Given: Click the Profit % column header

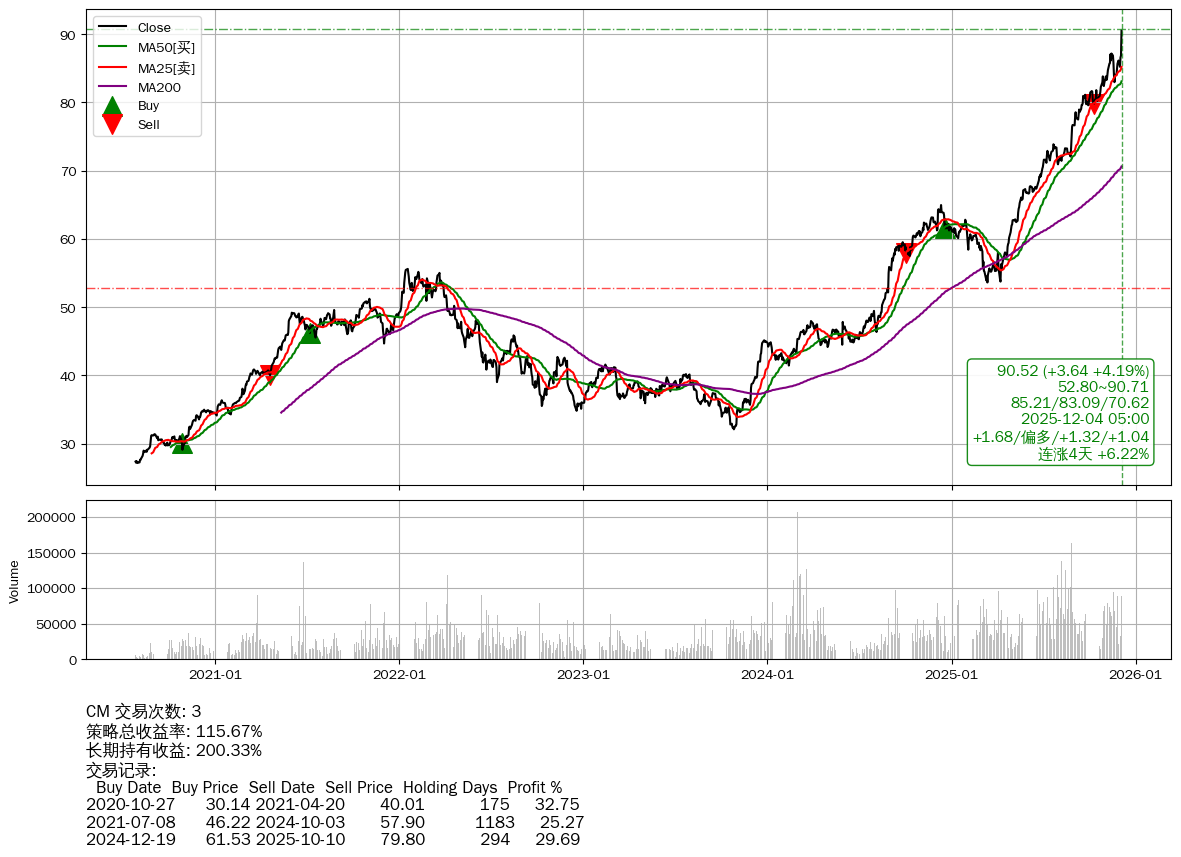Looking at the screenshot, I should click(x=534, y=788).
